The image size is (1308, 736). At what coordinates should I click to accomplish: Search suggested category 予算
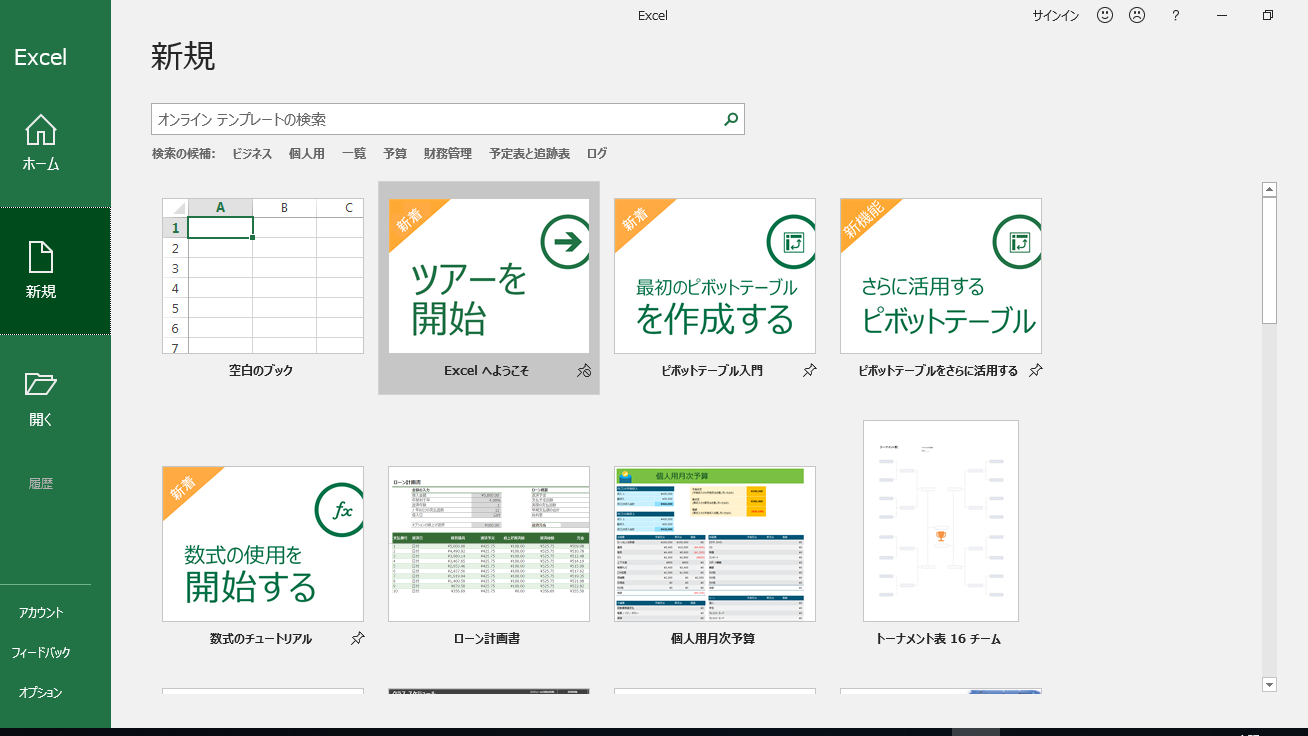395,154
